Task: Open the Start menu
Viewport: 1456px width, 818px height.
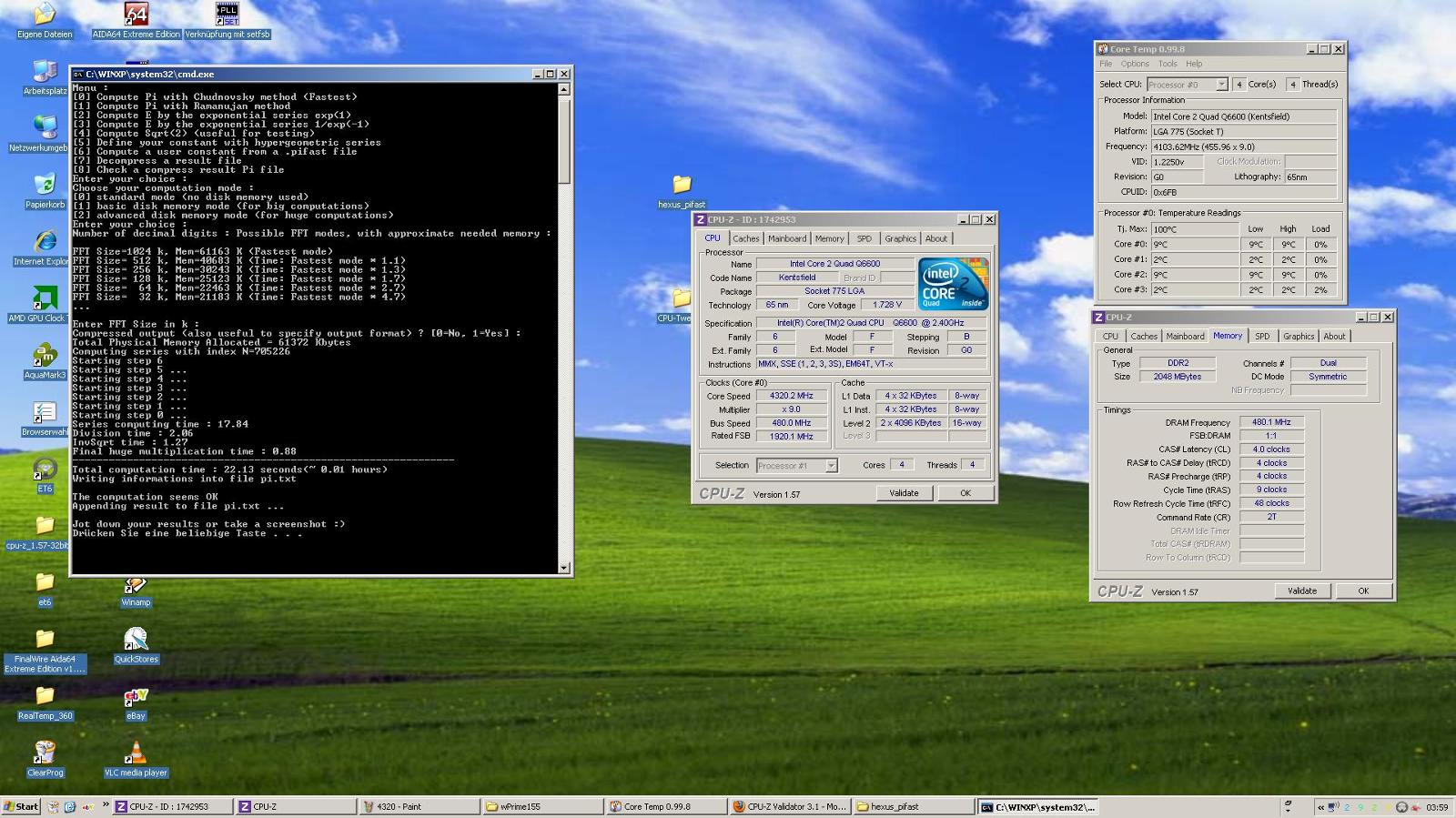Action: click(21, 806)
